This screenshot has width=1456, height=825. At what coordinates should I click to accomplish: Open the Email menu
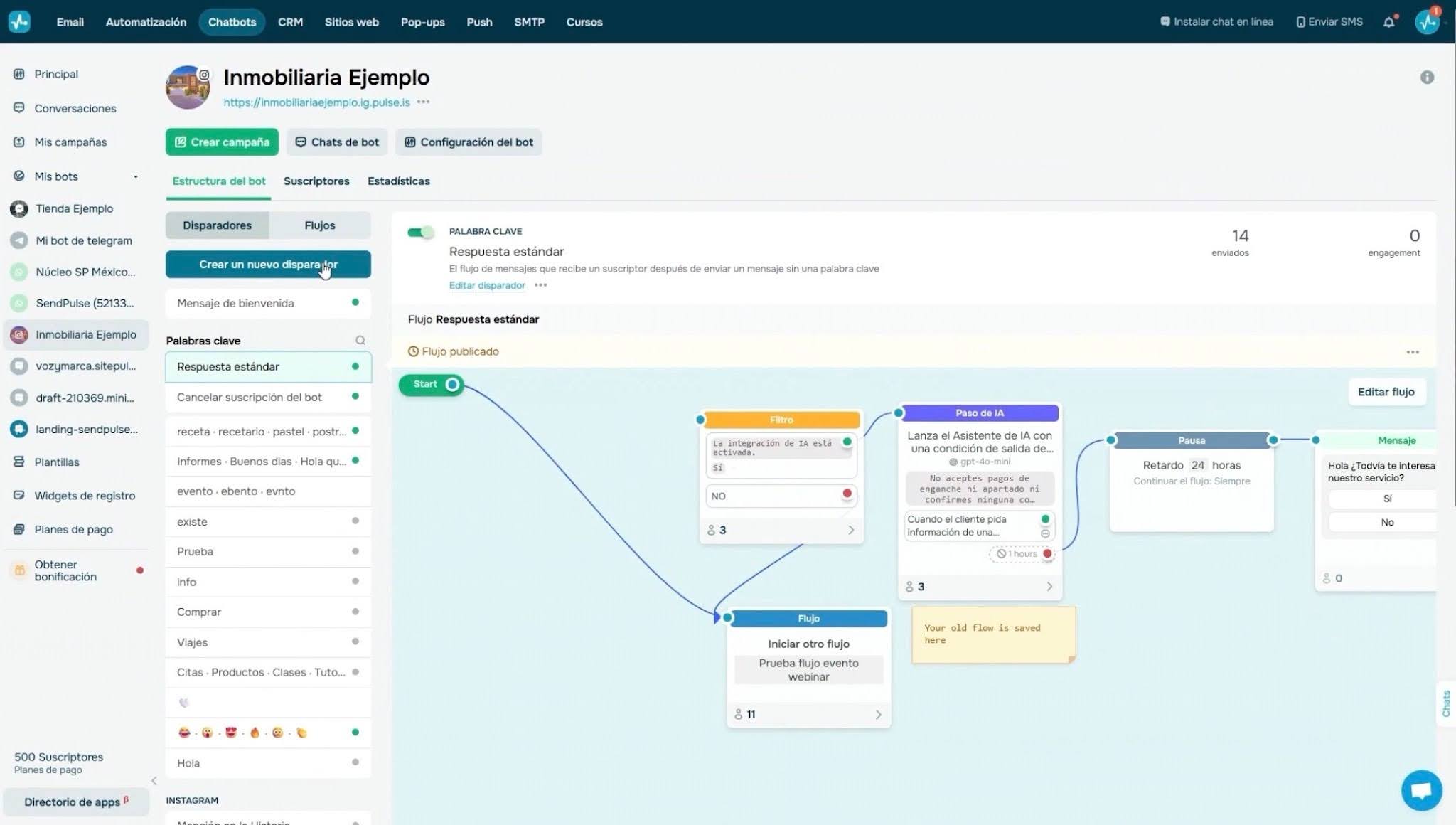pyautogui.click(x=70, y=22)
